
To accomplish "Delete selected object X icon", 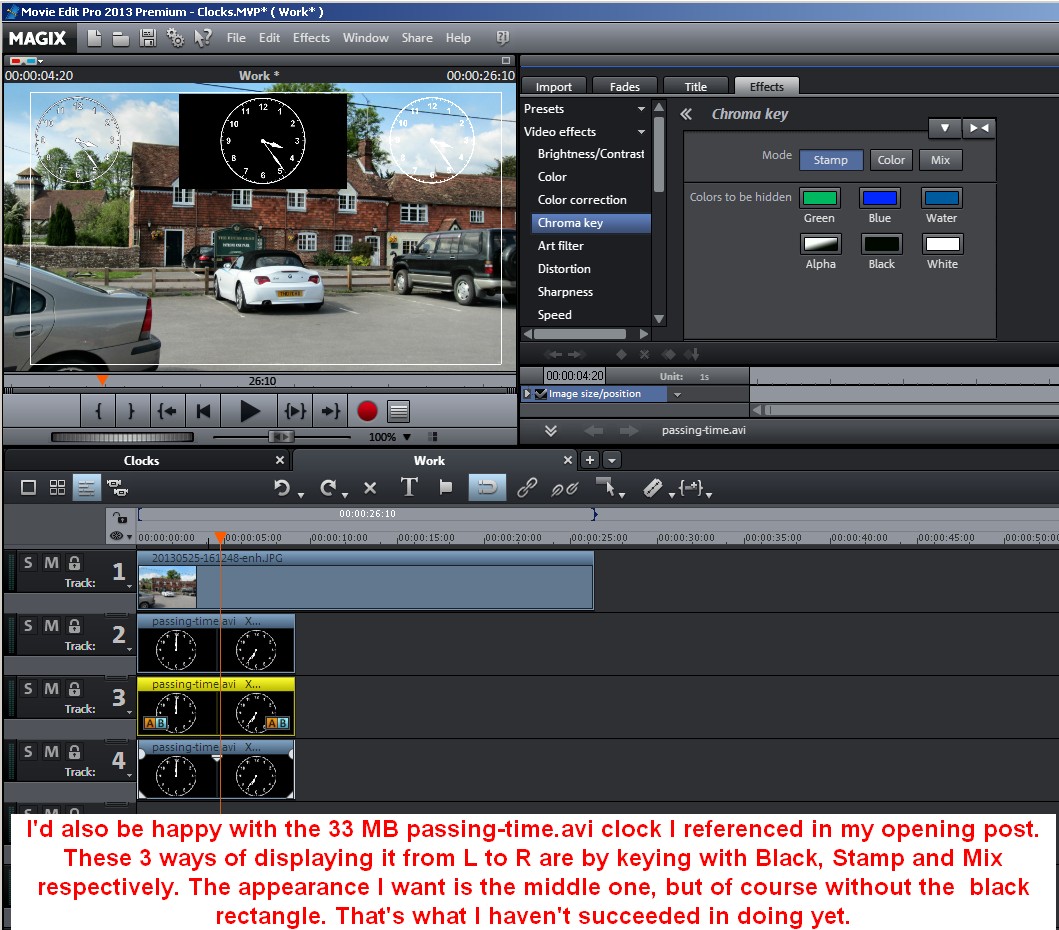I will (369, 488).
